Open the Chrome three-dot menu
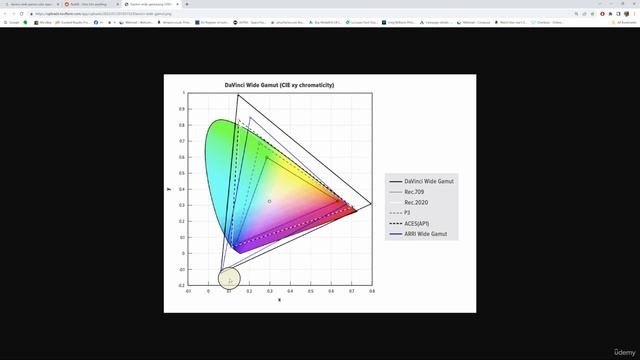The height and width of the screenshot is (360, 640). [x=634, y=14]
